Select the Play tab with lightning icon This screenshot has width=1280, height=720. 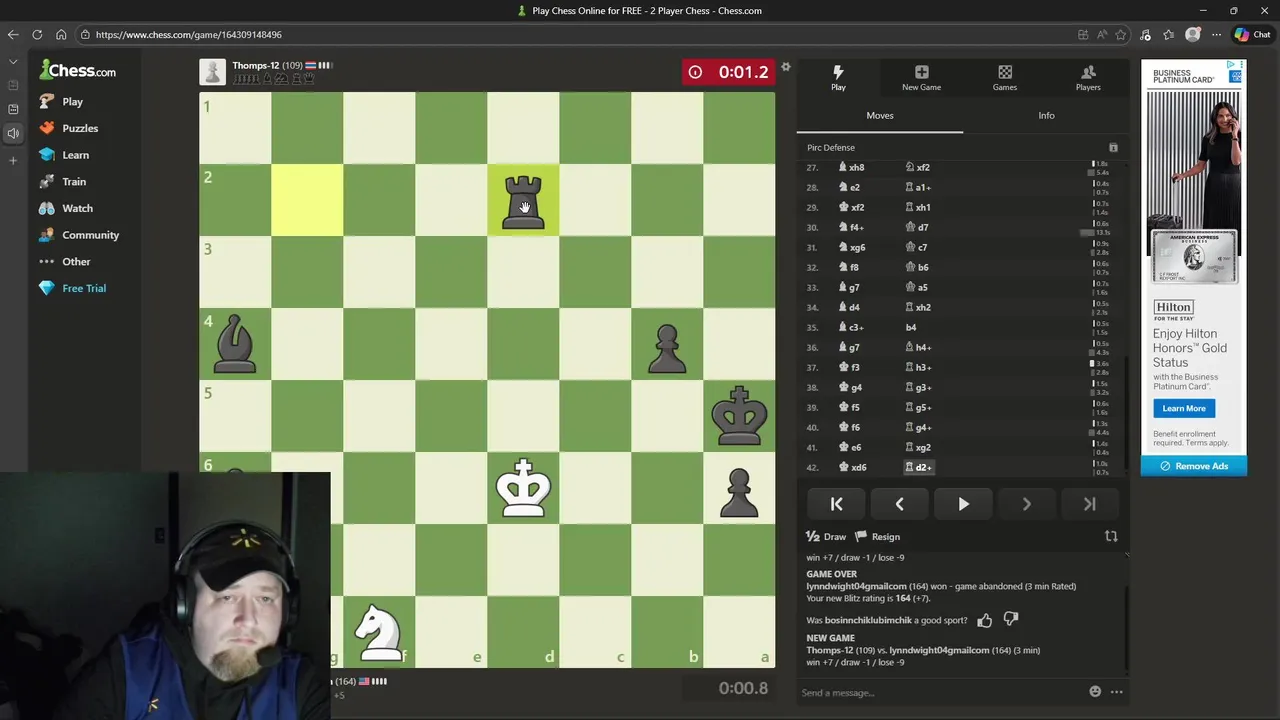tap(838, 78)
